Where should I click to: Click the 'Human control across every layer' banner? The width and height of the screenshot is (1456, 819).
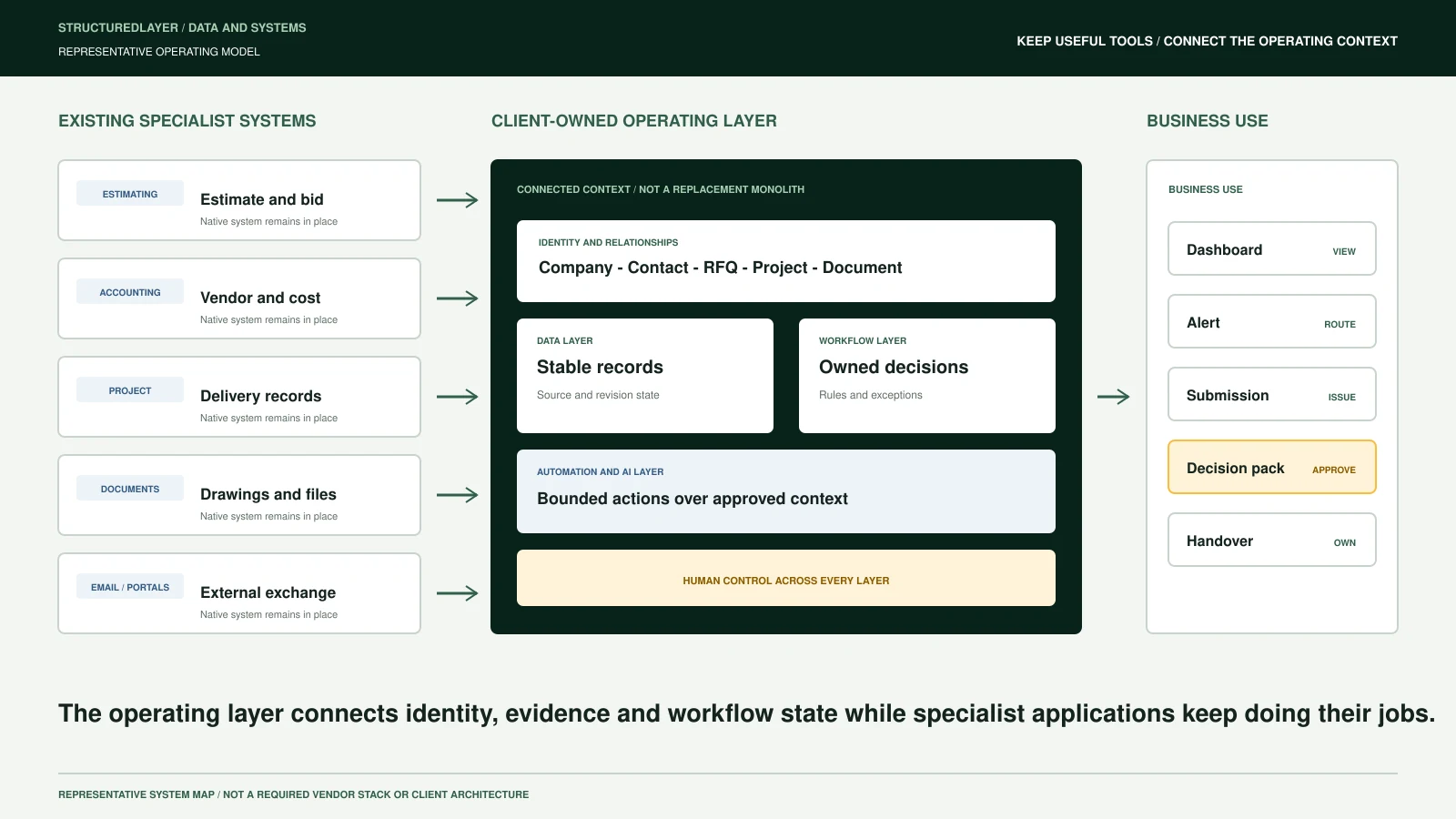coord(786,578)
